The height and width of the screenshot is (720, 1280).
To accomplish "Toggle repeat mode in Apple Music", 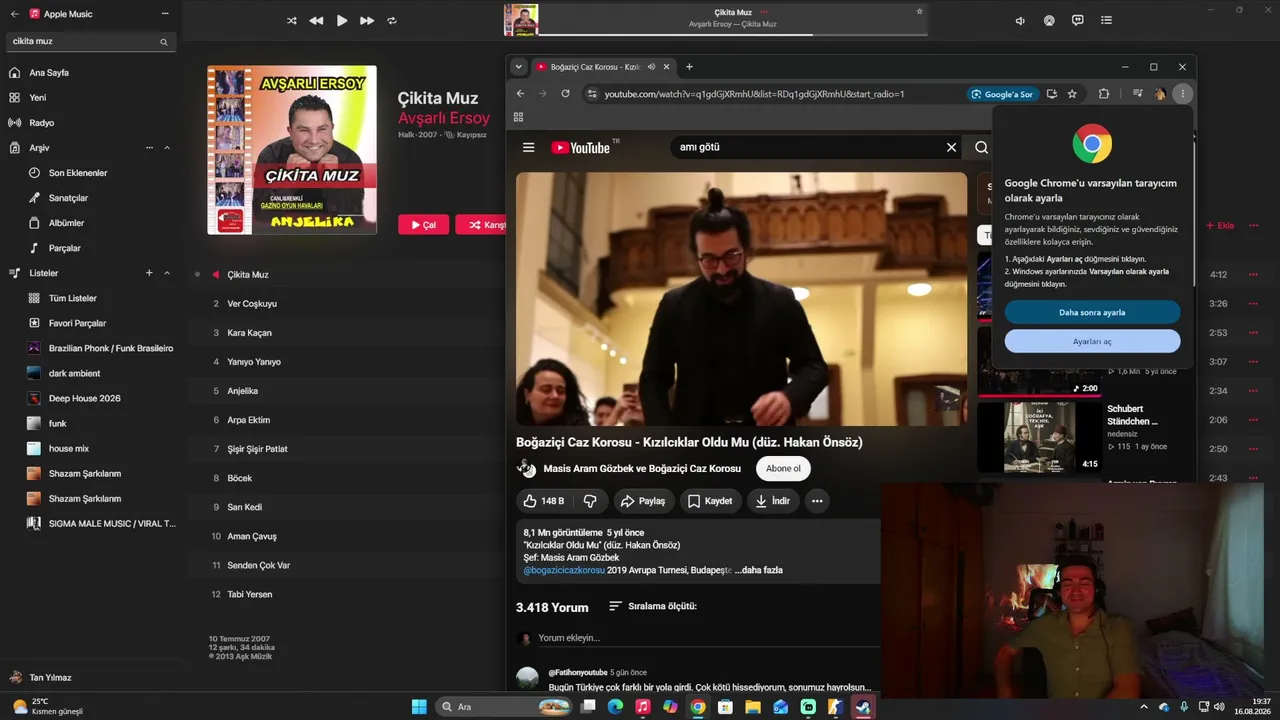I will (392, 20).
